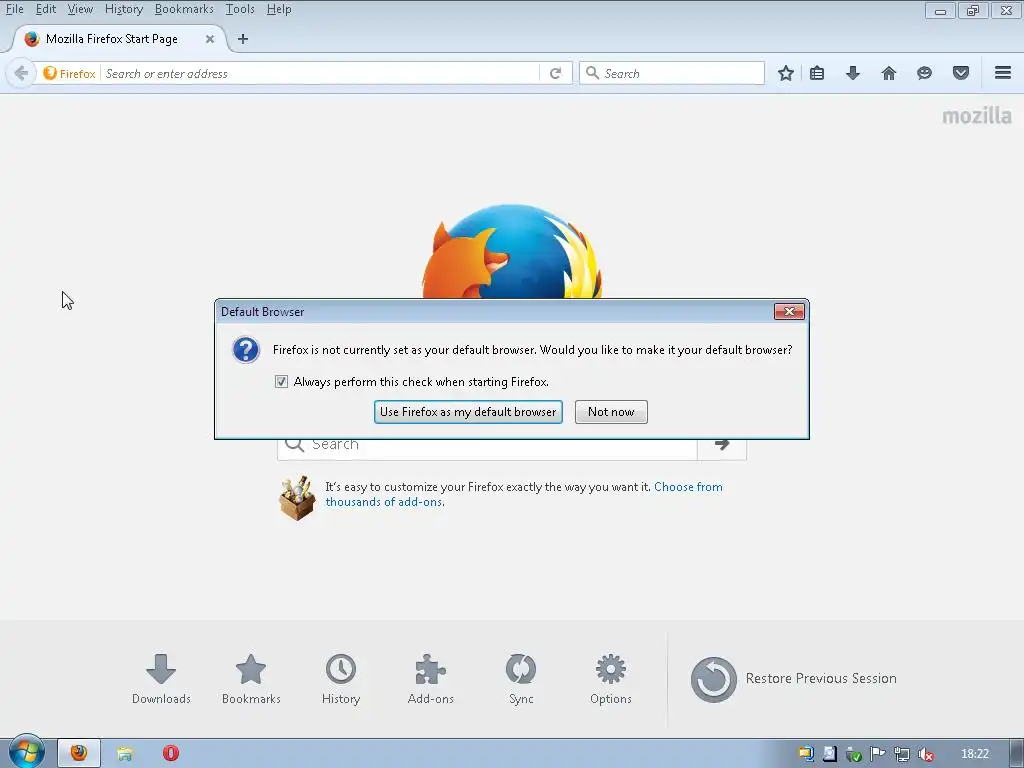The image size is (1024, 768).
Task: Close the Mozilla Firefox Start Page tab
Action: pos(210,39)
